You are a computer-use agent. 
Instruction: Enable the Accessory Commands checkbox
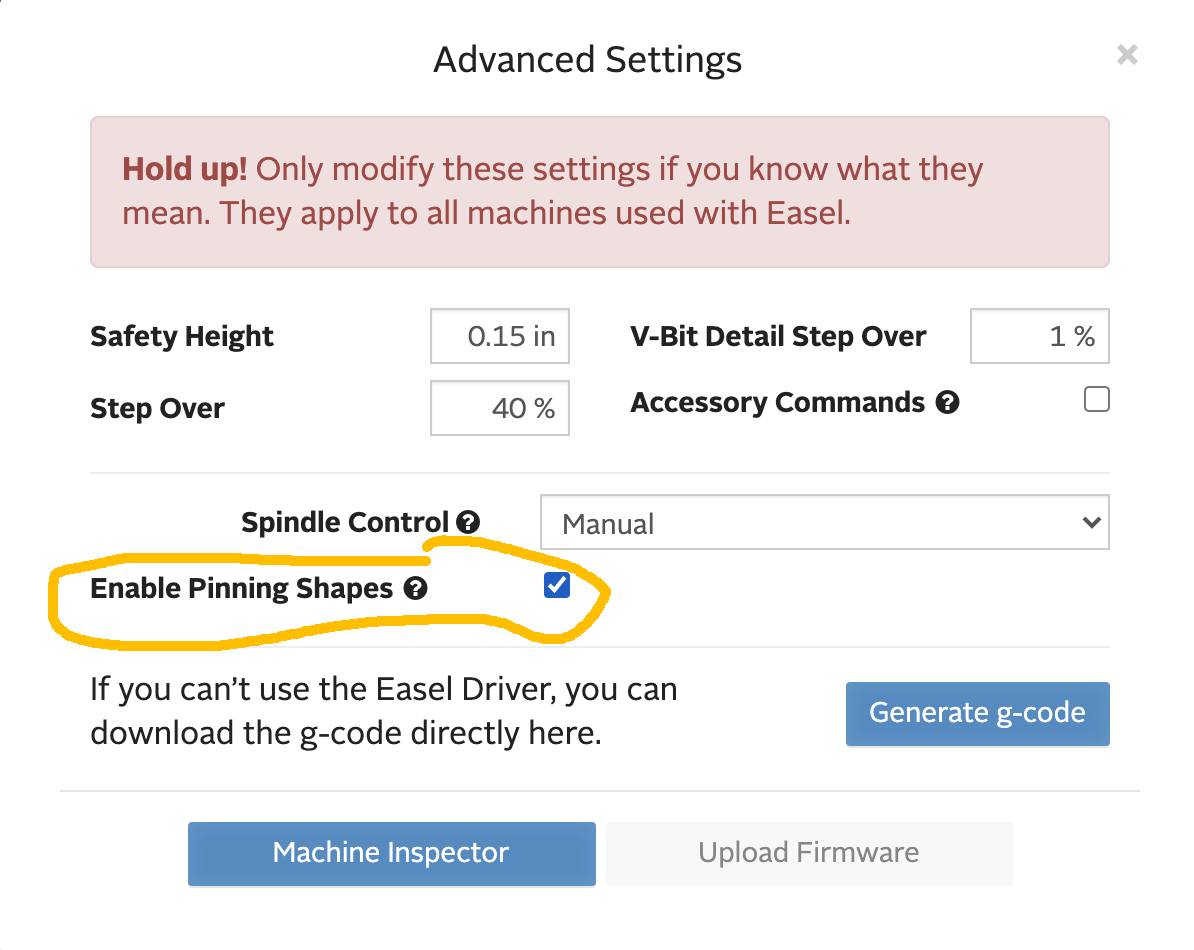point(1097,400)
